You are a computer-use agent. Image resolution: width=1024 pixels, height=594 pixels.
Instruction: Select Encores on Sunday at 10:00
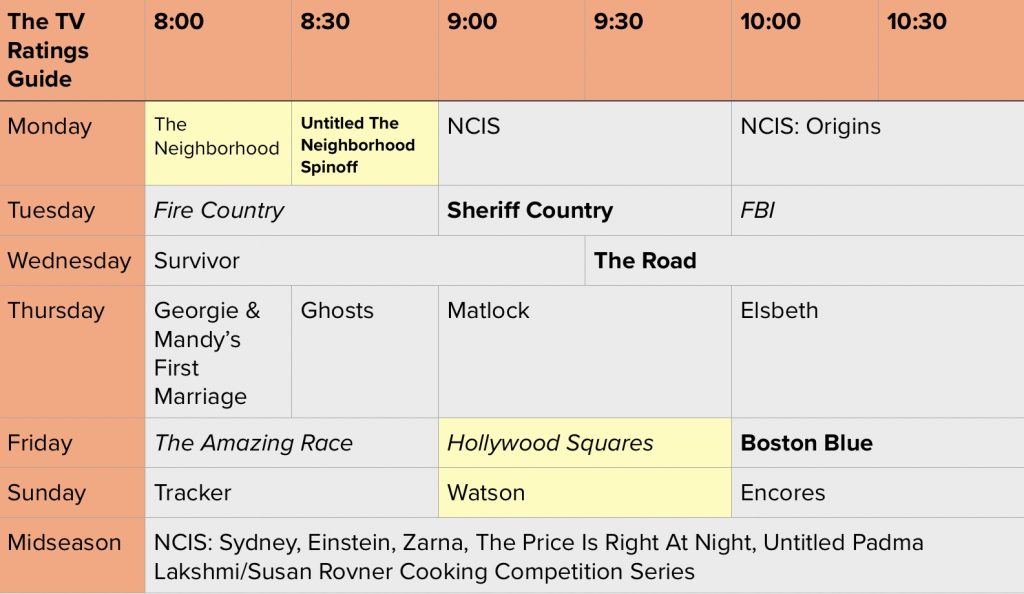point(783,493)
